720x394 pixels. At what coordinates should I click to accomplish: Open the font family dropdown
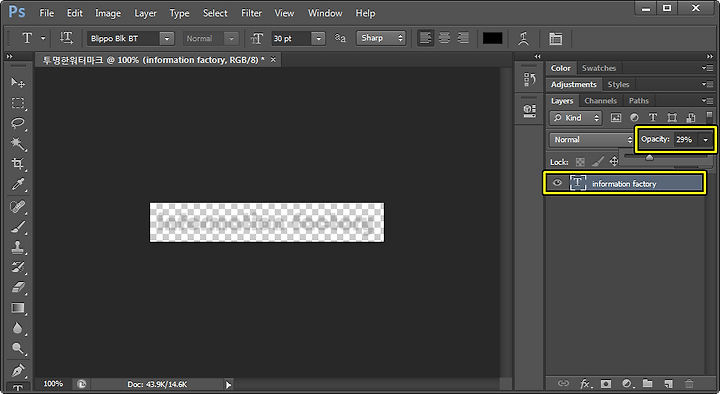point(167,39)
